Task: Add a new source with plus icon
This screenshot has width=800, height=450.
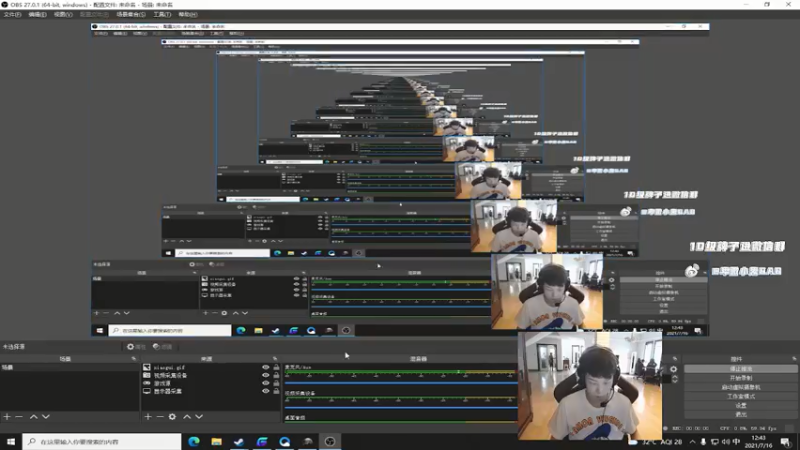Action: 148,416
